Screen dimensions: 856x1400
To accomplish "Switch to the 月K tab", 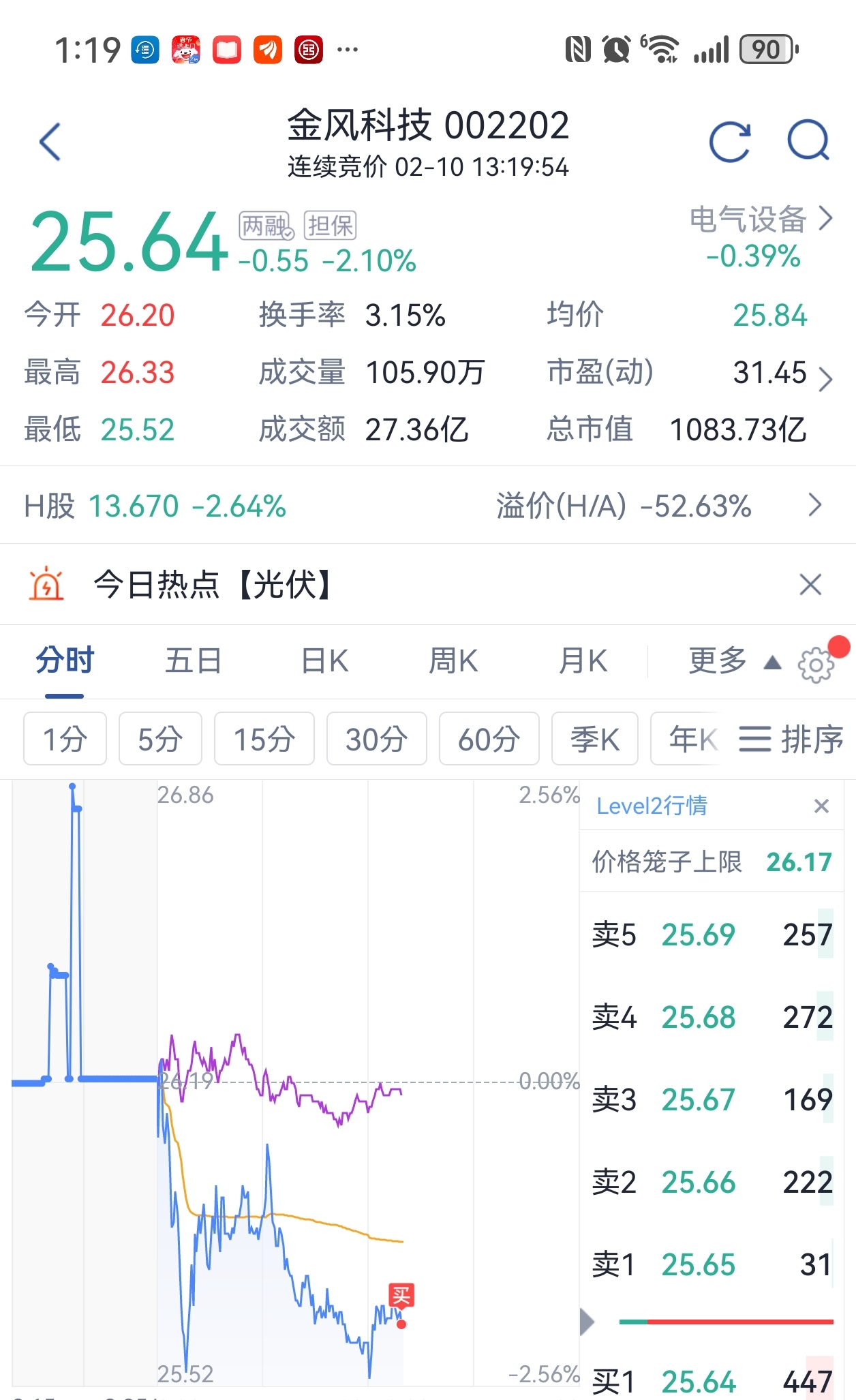I will (583, 661).
